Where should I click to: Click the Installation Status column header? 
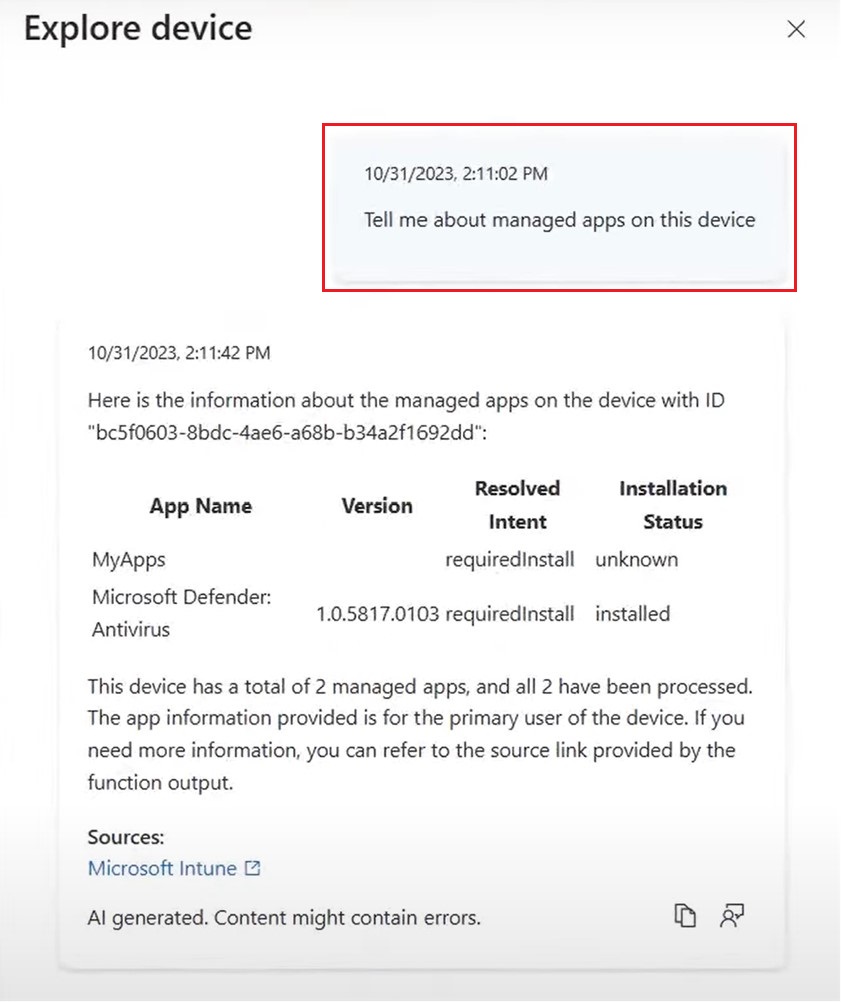coord(672,505)
